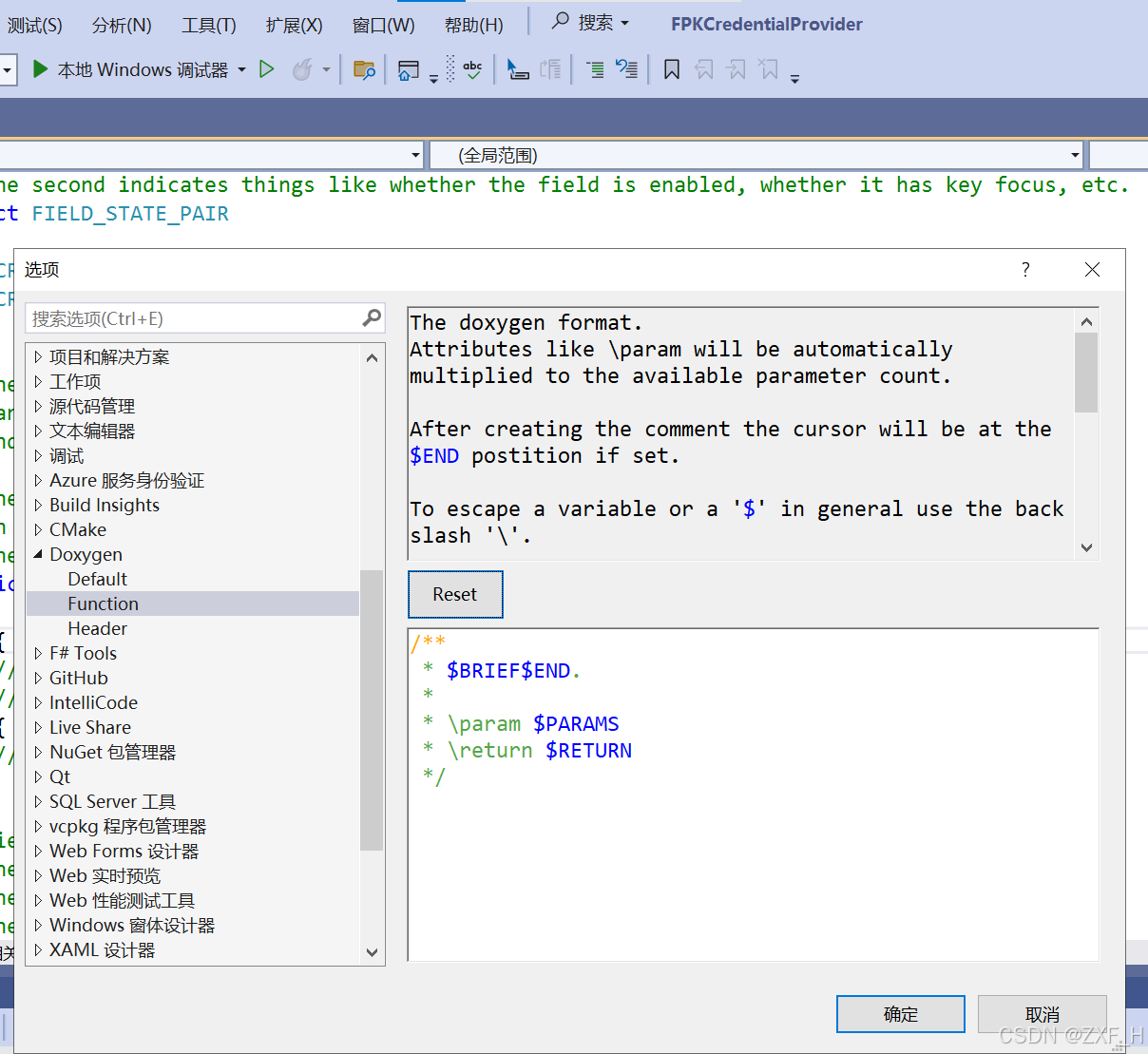The width and height of the screenshot is (1148, 1054).
Task: Select the GitHub options category
Action: [x=79, y=679]
